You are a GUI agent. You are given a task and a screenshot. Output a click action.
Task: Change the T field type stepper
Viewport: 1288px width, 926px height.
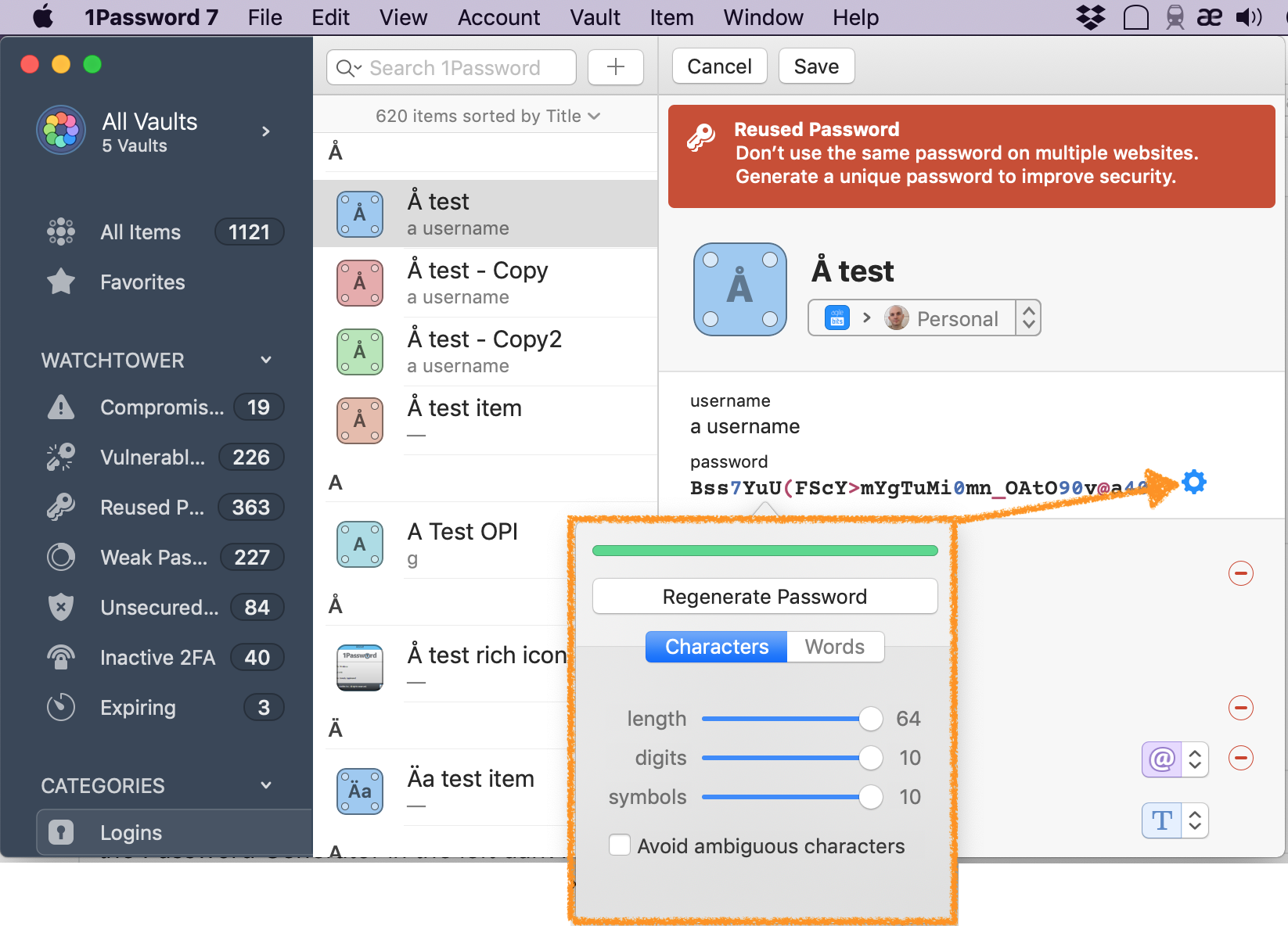tap(1195, 820)
